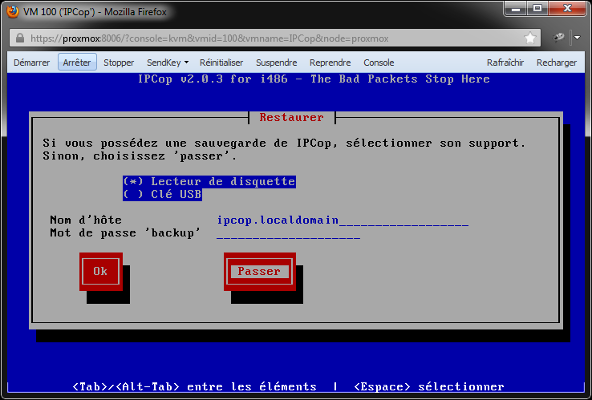The height and width of the screenshot is (400, 592).
Task: Click the IPCop v2.0.3 header text
Action: (314, 79)
